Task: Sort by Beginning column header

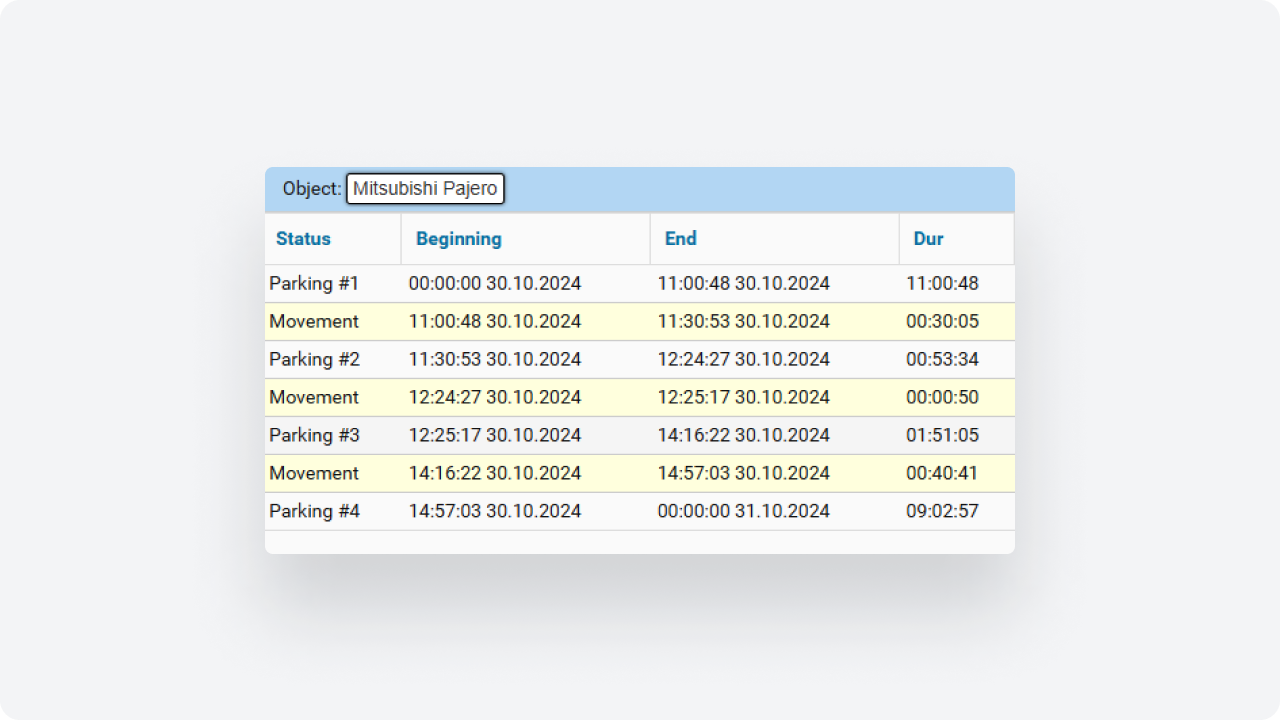Action: click(458, 239)
